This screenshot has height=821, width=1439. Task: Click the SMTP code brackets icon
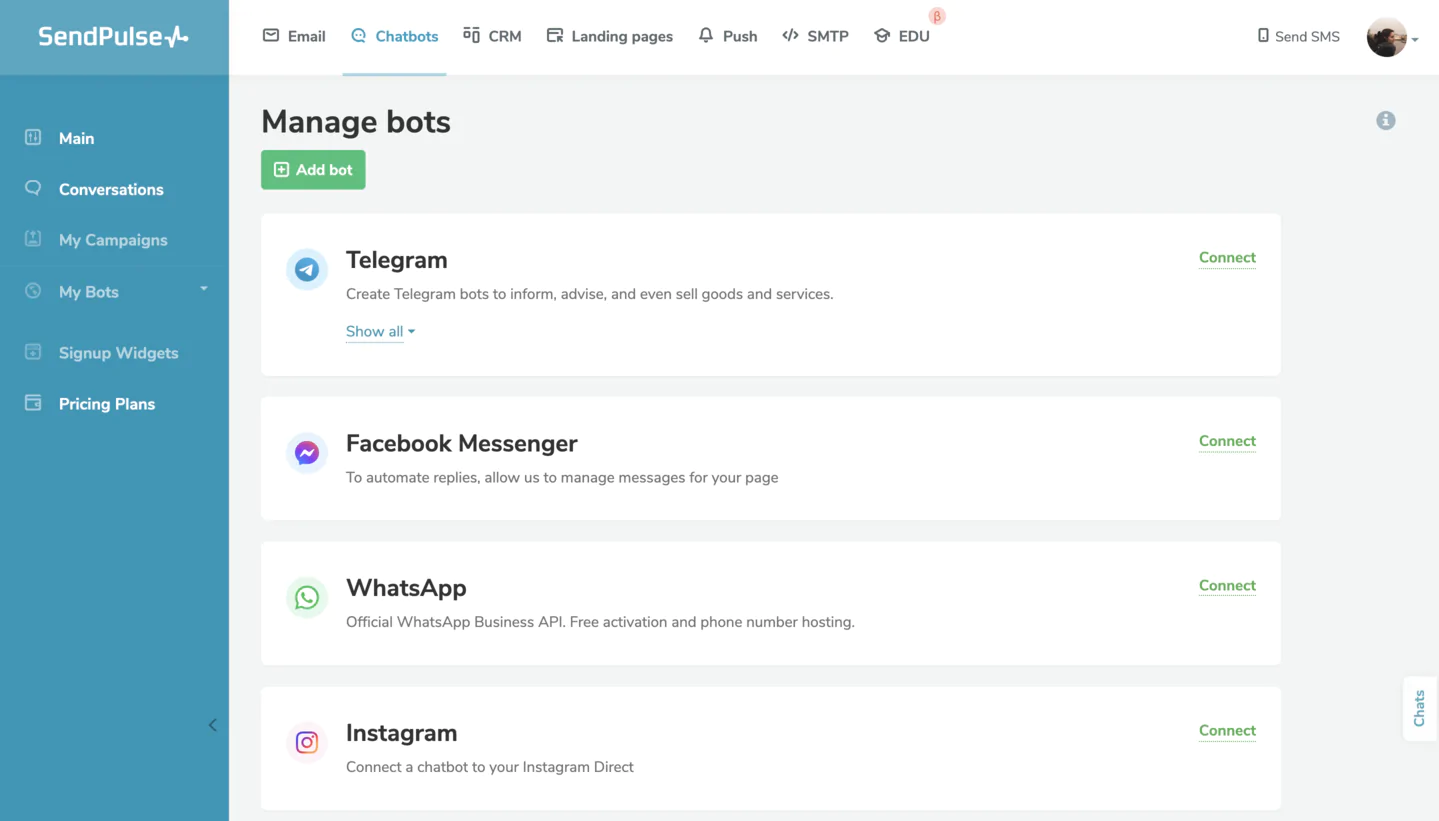(x=790, y=35)
